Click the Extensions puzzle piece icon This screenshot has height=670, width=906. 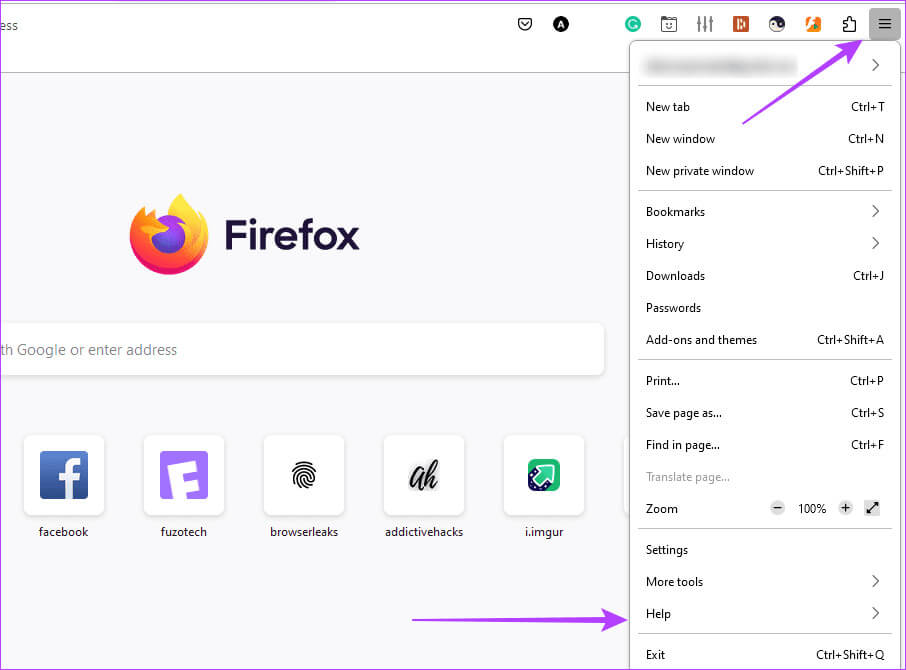coord(849,24)
